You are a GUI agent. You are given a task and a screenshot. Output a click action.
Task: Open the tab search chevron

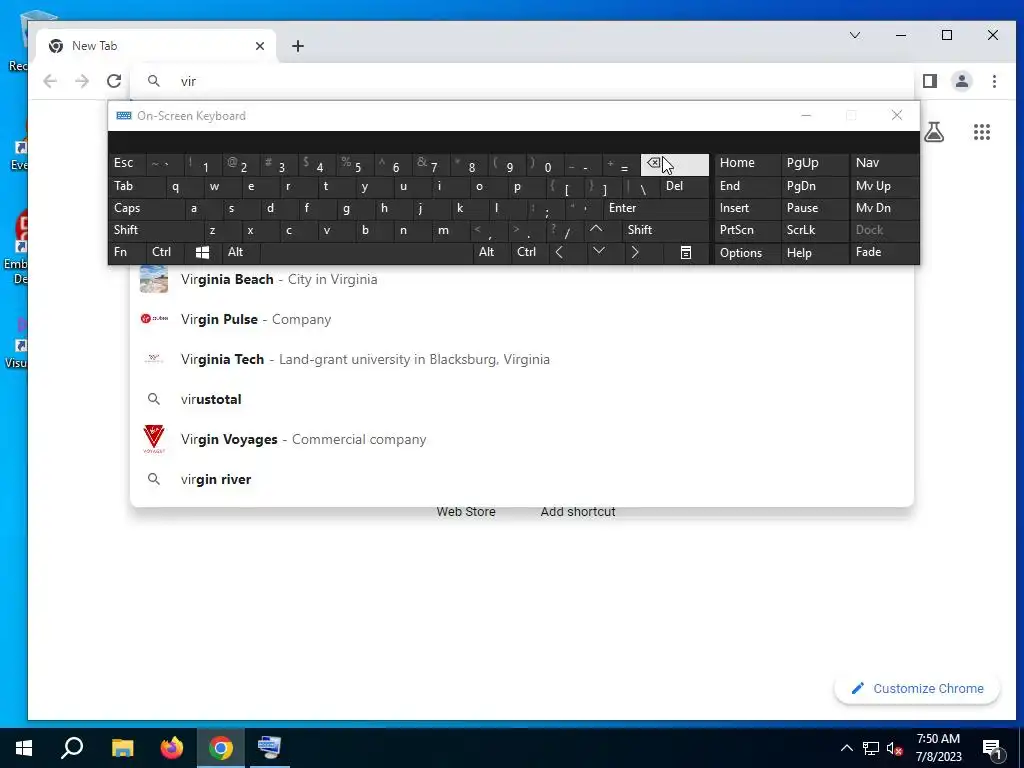click(855, 35)
